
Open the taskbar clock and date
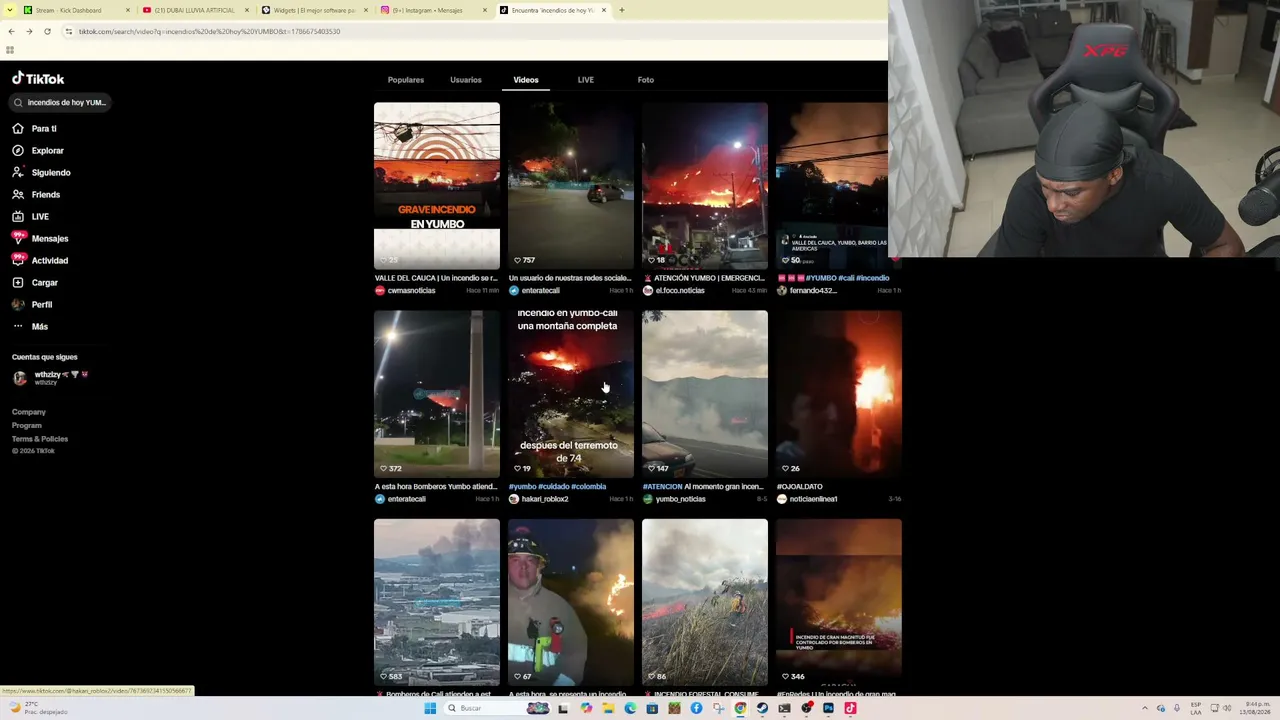pos(1258,708)
